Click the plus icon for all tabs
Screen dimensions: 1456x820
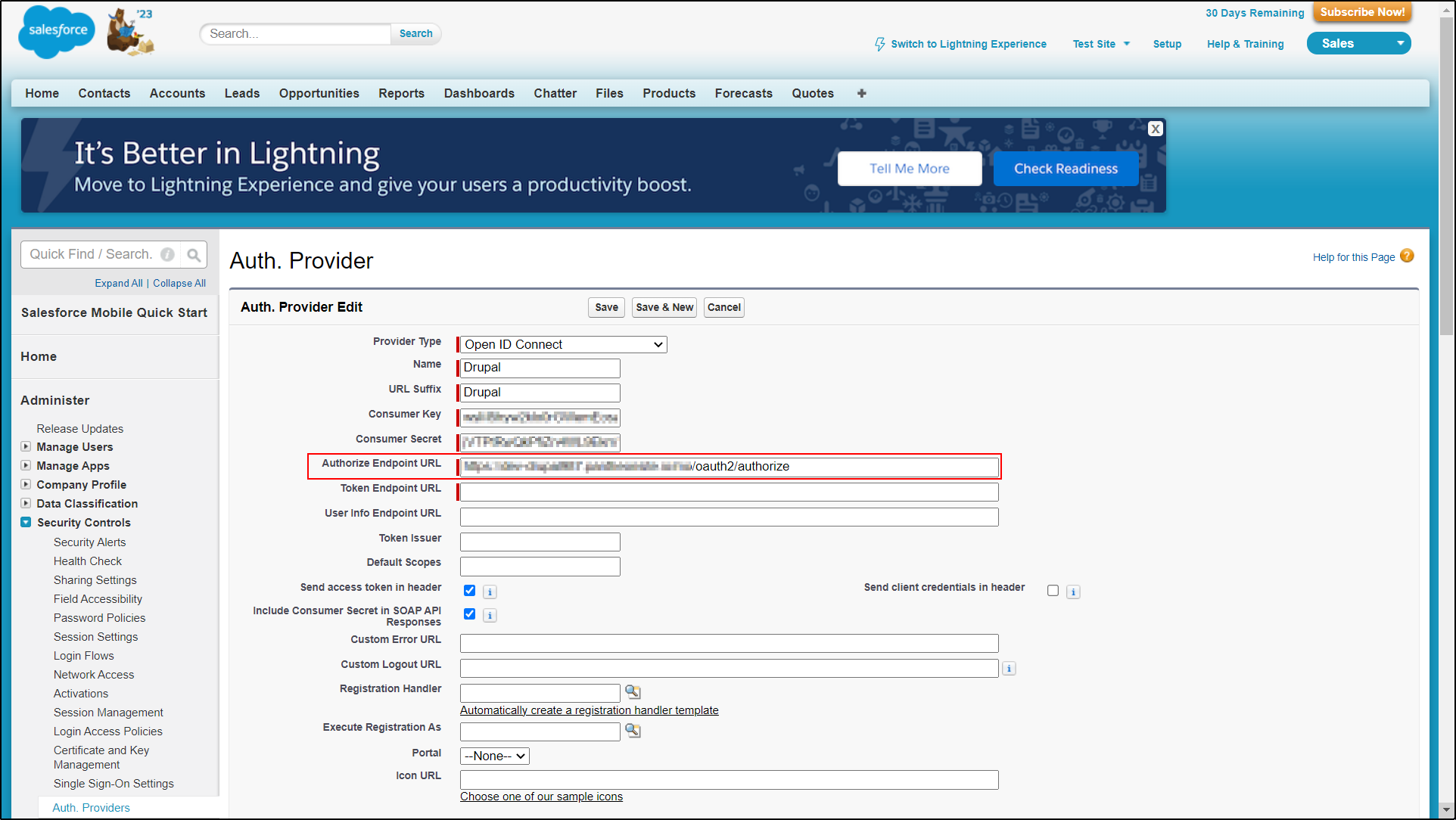pos(861,93)
